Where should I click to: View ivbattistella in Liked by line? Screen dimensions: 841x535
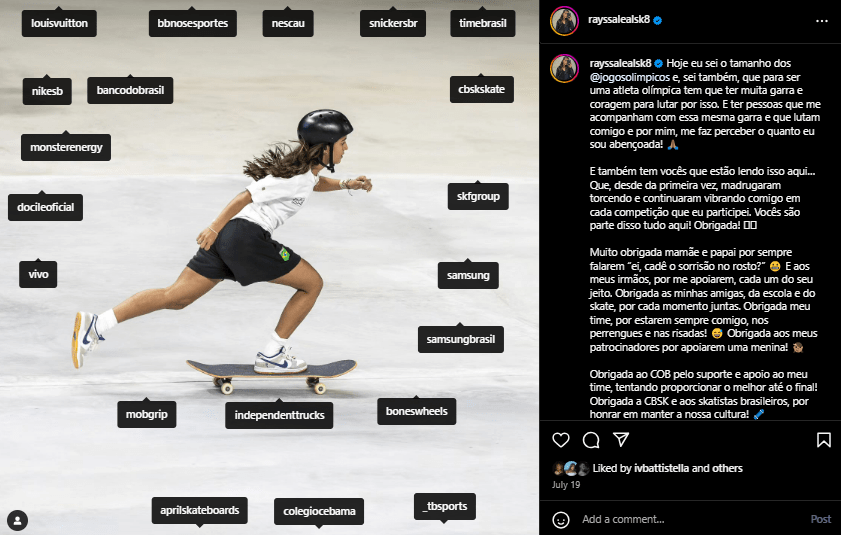[x=661, y=468]
